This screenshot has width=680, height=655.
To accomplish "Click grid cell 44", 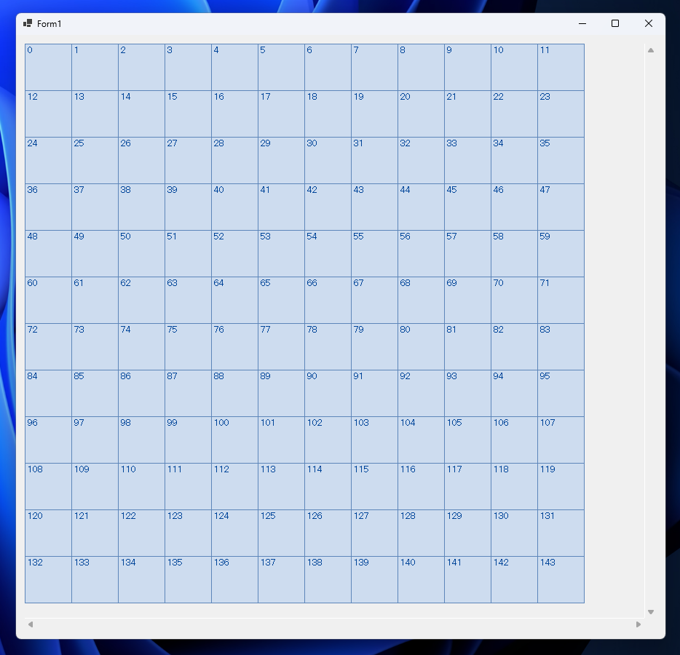I will (x=421, y=207).
